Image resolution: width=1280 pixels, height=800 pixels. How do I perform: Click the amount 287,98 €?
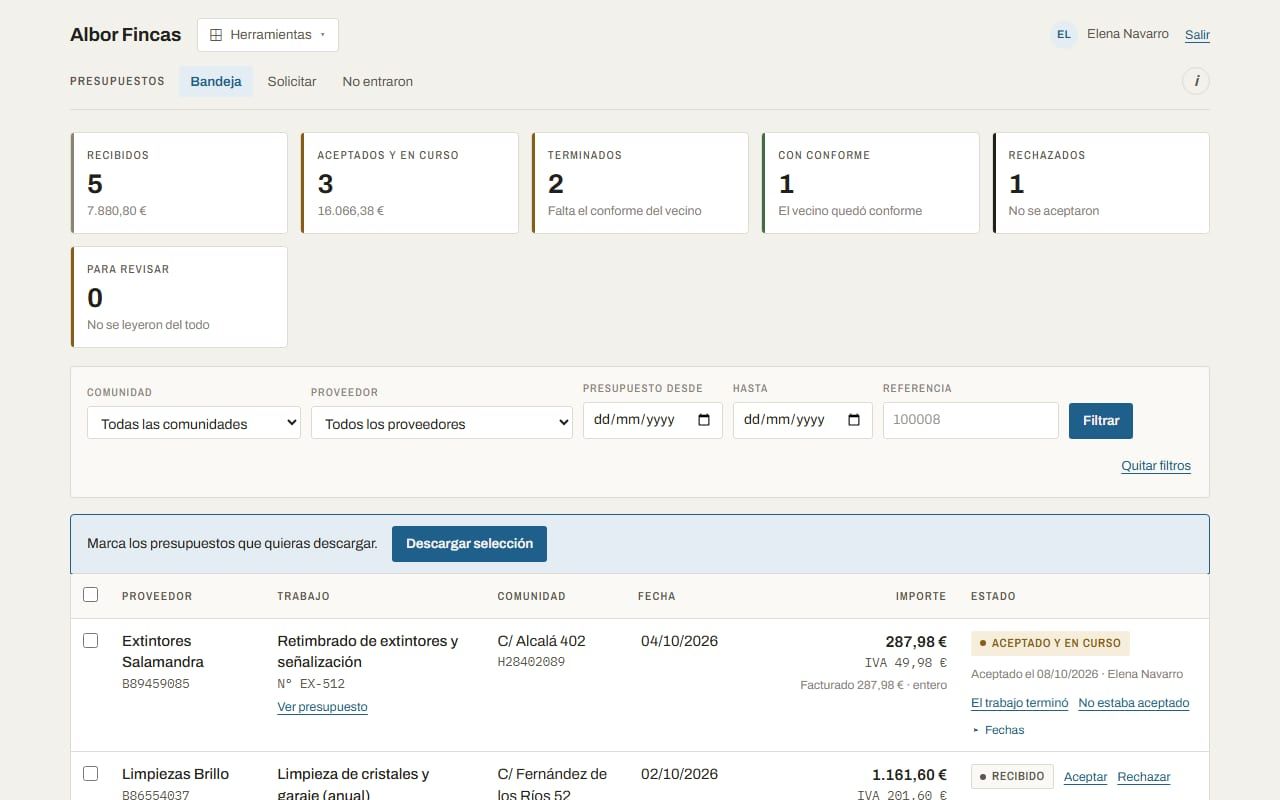pyautogui.click(x=916, y=642)
